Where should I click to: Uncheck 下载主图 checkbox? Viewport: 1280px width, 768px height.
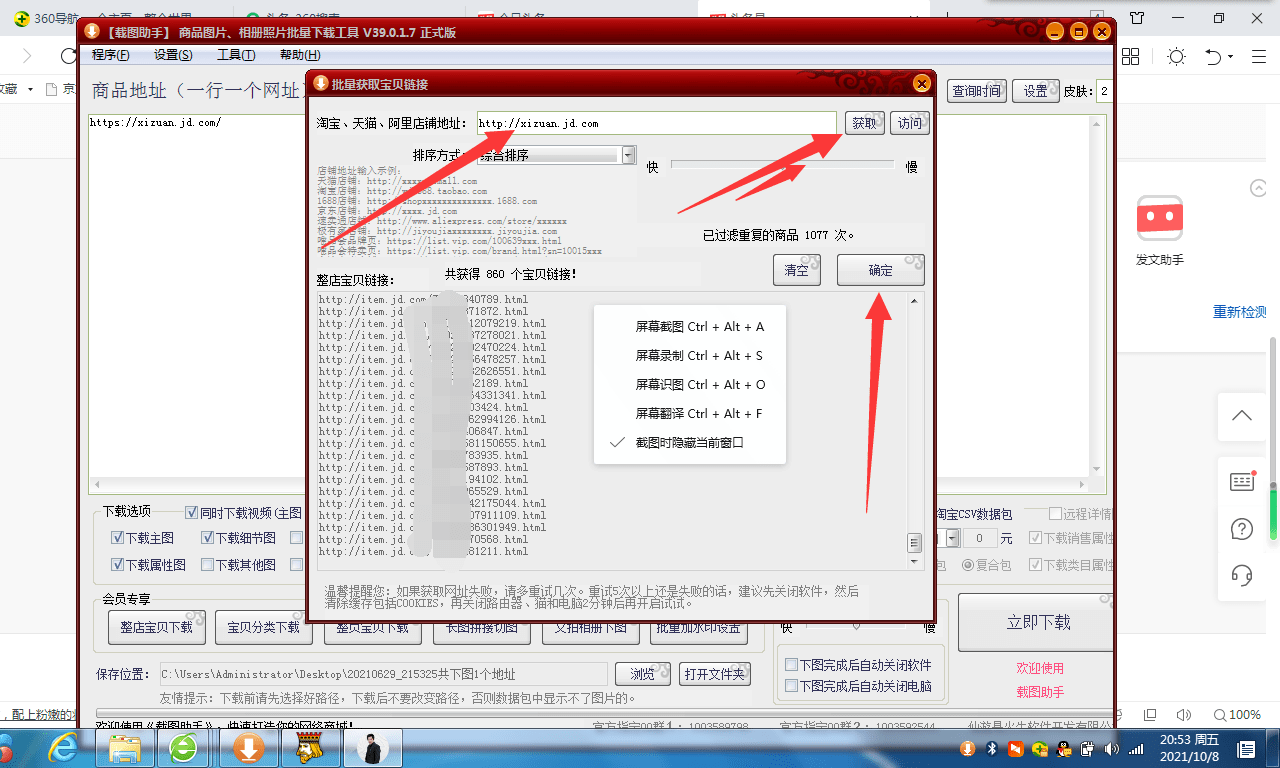click(x=117, y=538)
